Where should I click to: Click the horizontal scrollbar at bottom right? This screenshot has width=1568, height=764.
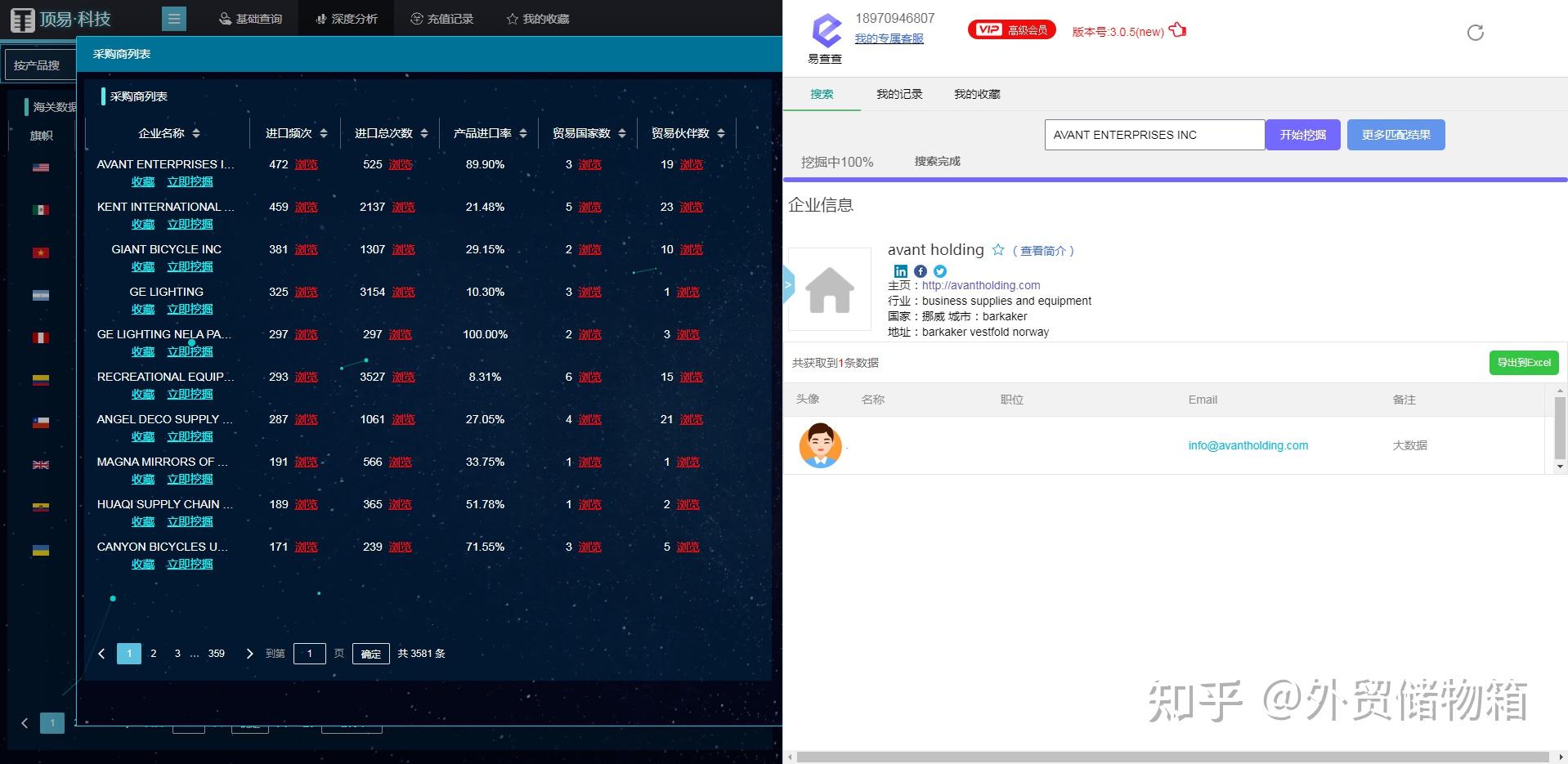point(1172,757)
